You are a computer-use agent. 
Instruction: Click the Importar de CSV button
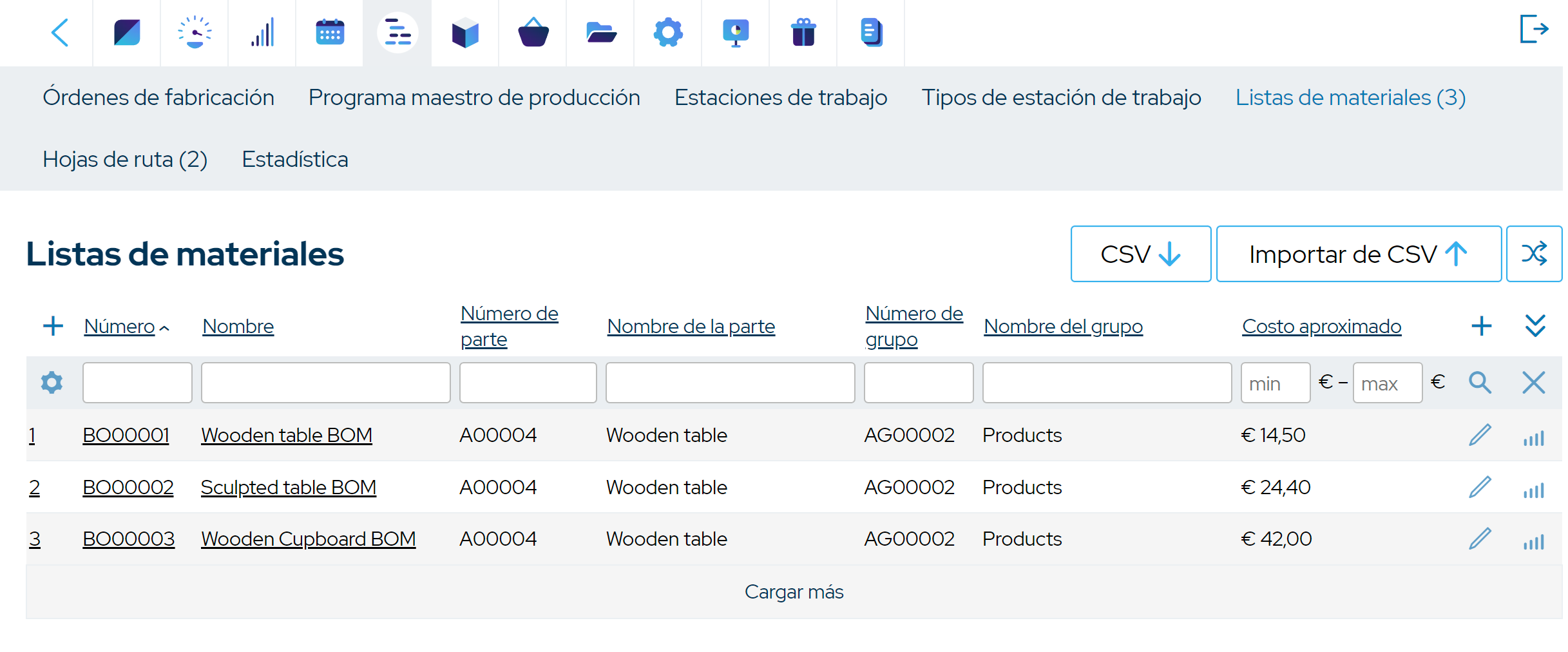coord(1358,254)
